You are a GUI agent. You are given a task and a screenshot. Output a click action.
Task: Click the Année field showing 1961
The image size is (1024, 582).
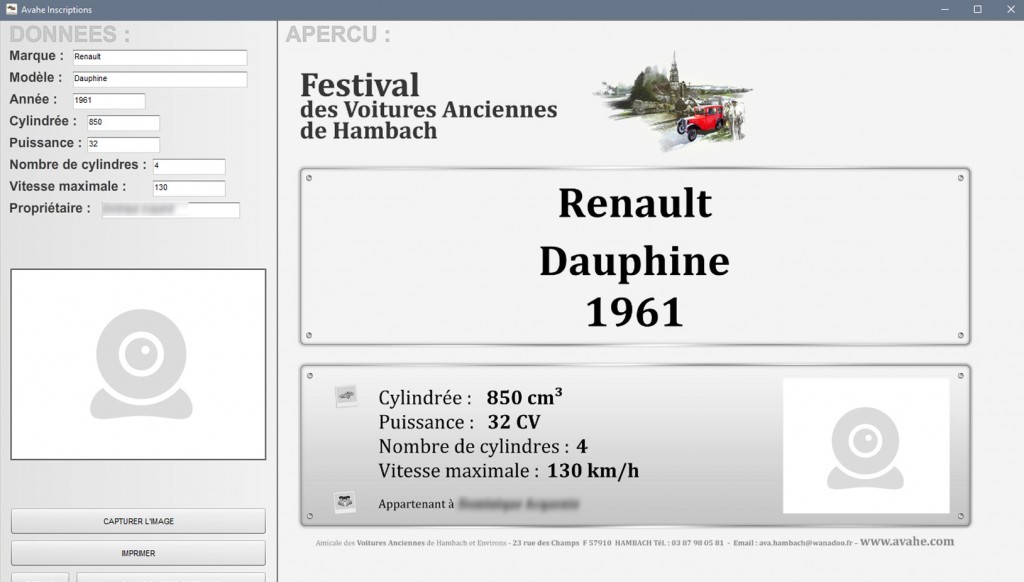(109, 101)
